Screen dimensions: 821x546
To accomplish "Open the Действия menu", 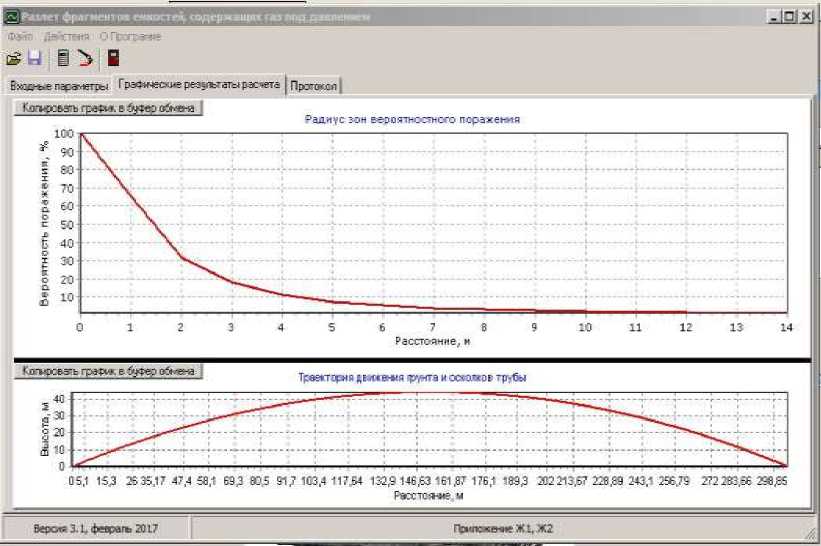I will click(x=66, y=37).
